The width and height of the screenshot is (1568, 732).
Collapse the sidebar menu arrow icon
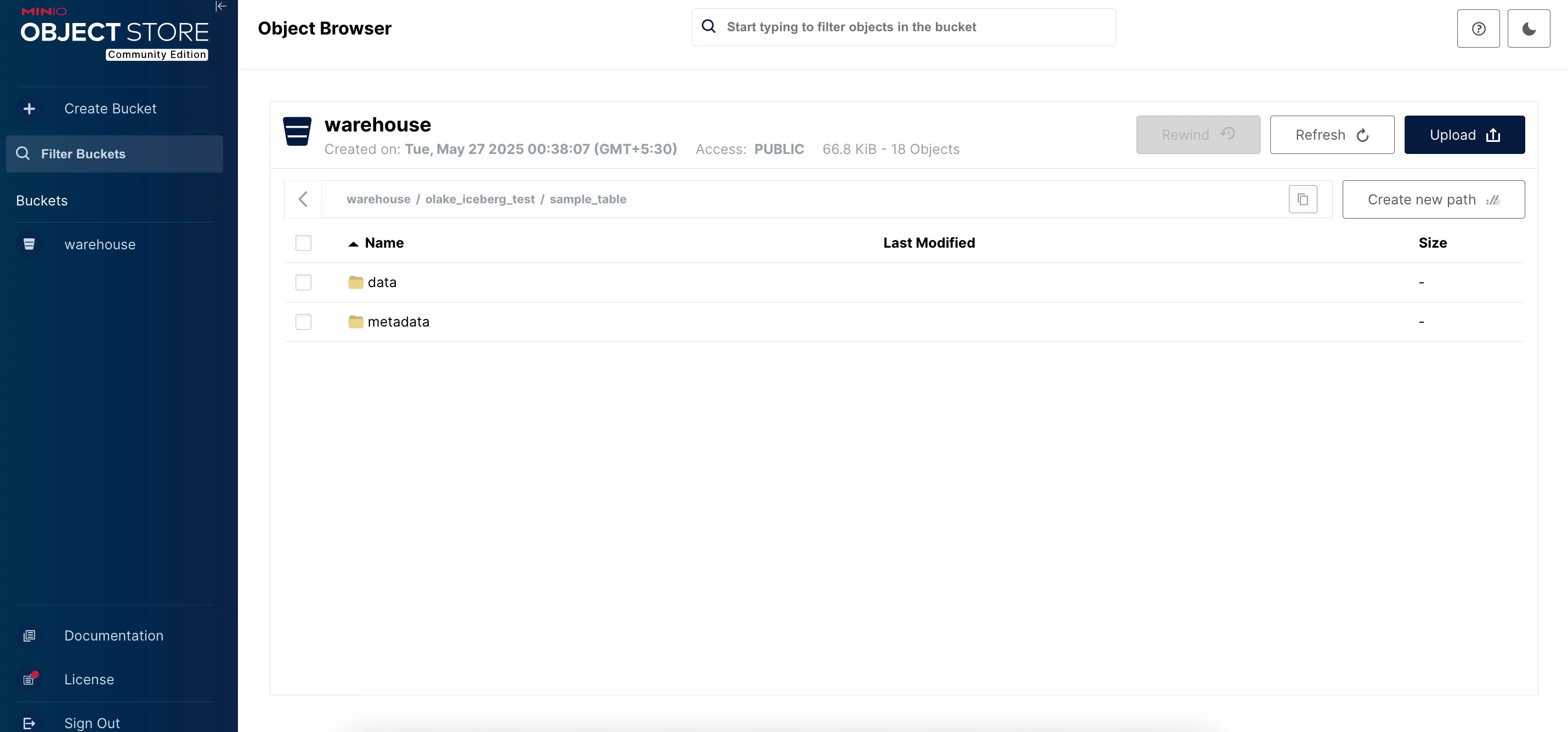(x=221, y=7)
